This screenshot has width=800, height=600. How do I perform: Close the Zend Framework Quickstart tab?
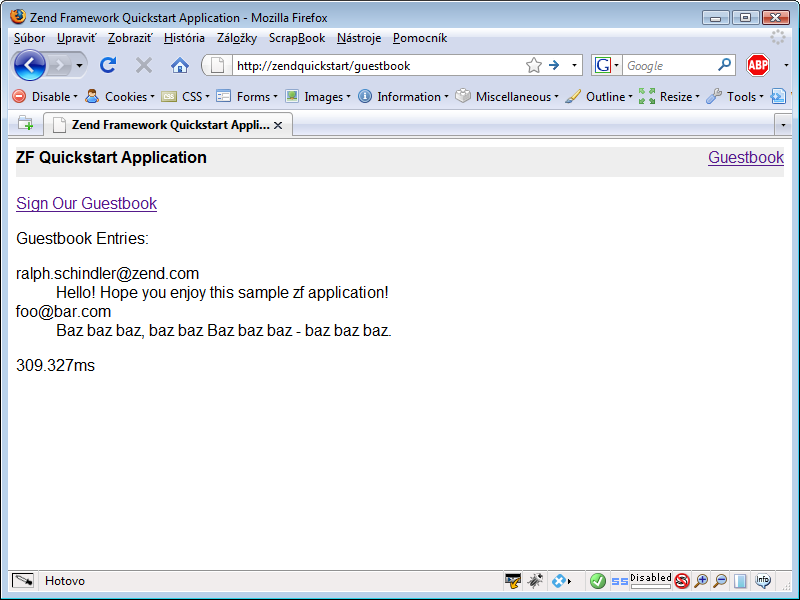coord(278,126)
